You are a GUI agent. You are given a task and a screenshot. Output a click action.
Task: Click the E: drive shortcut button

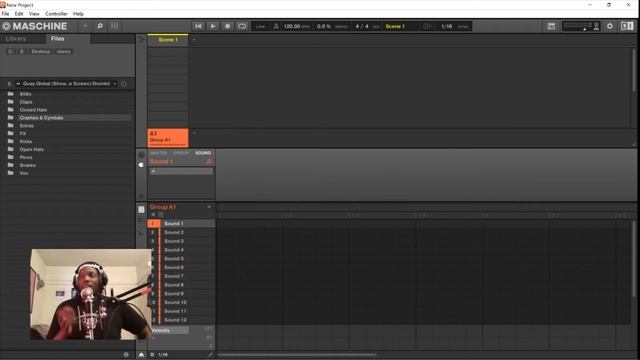22,51
